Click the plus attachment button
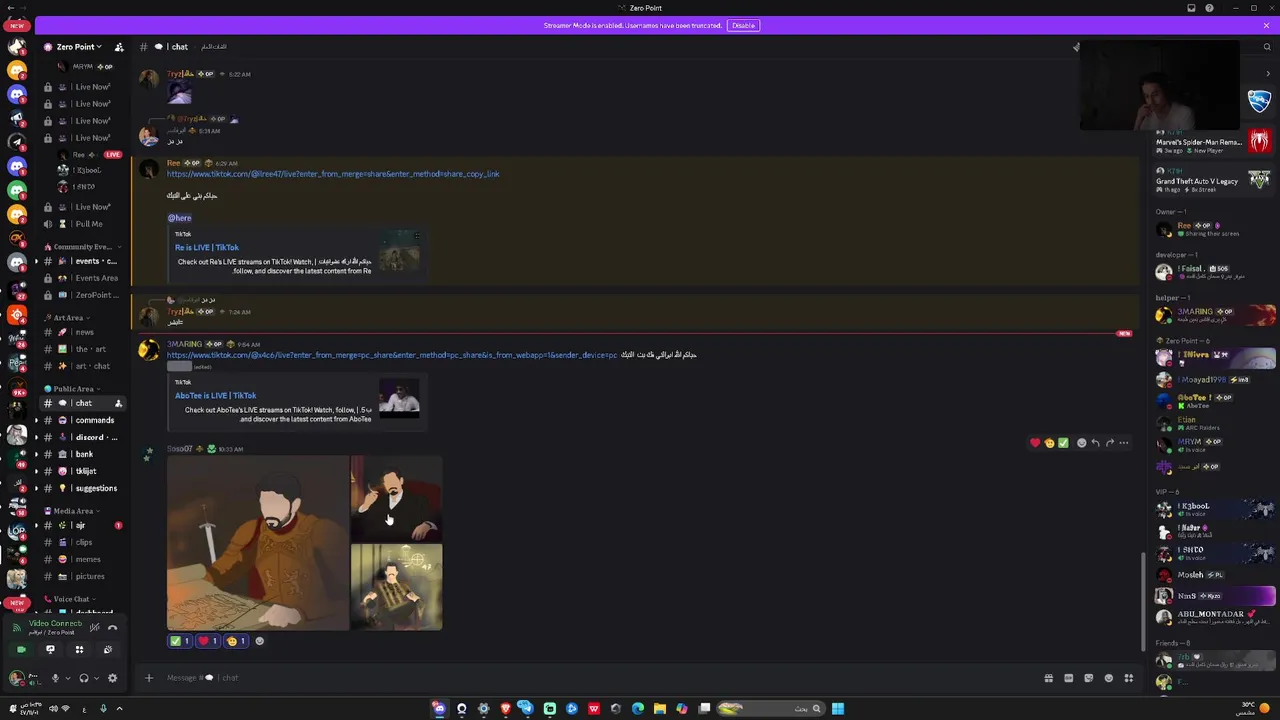The width and height of the screenshot is (1280, 720). 149,678
